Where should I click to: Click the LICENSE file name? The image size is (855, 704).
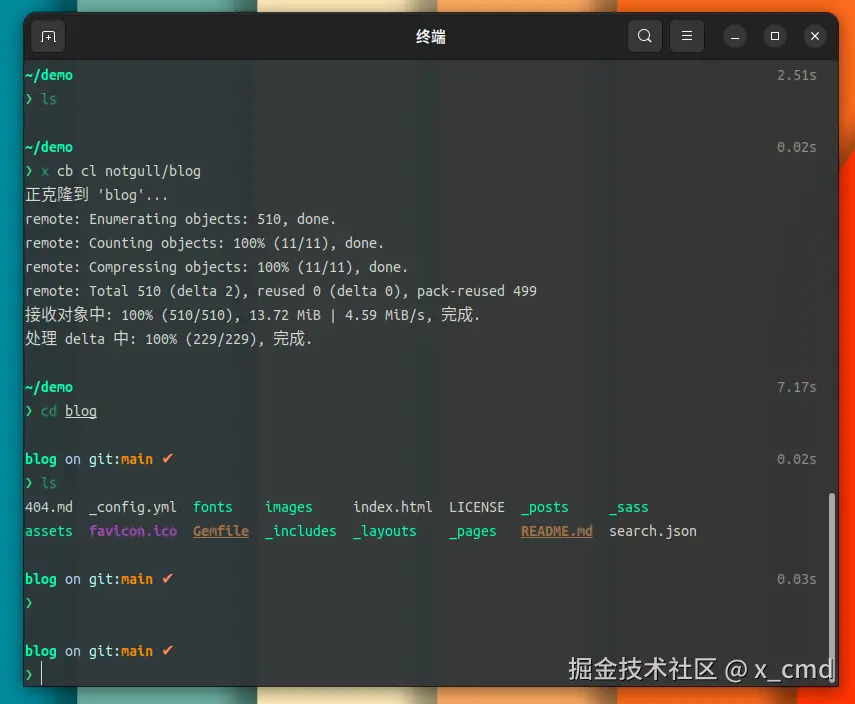[x=477, y=507]
